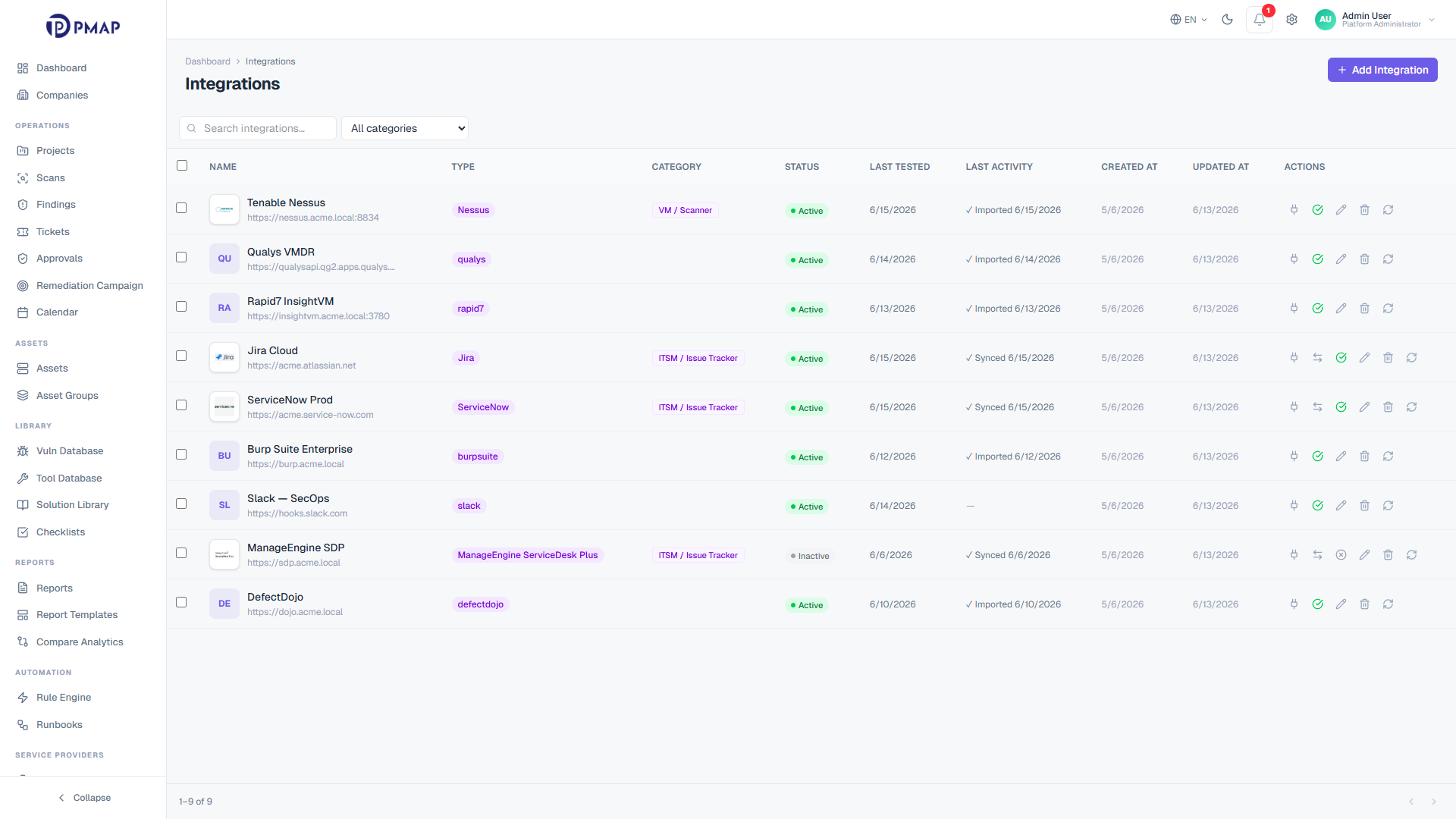Viewport: 1456px width, 819px height.
Task: Edit Burp Suite Enterprise pencil icon
Action: [x=1341, y=457]
